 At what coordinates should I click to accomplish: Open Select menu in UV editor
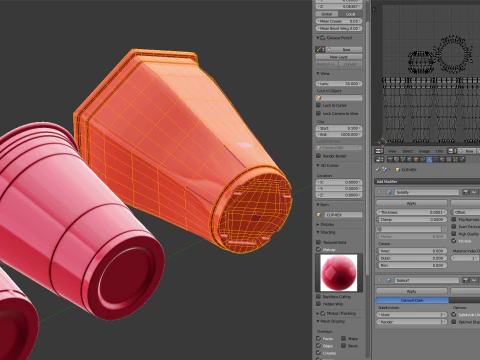point(407,151)
